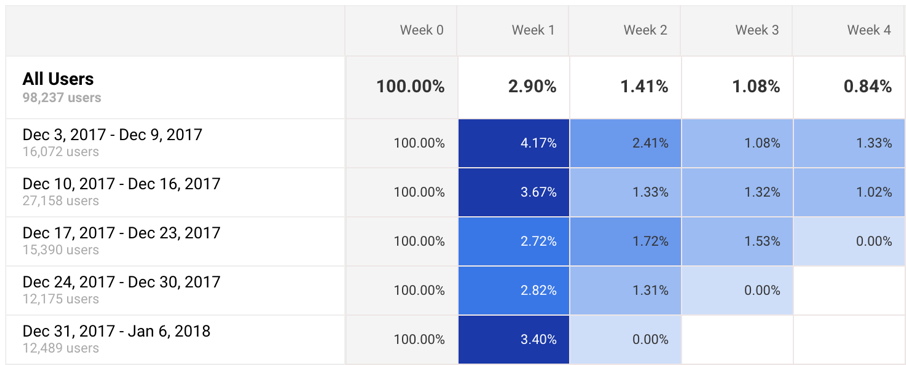Select the 1.02% Week 4 cell
Screen dimensions: 906x365
(x=849, y=192)
